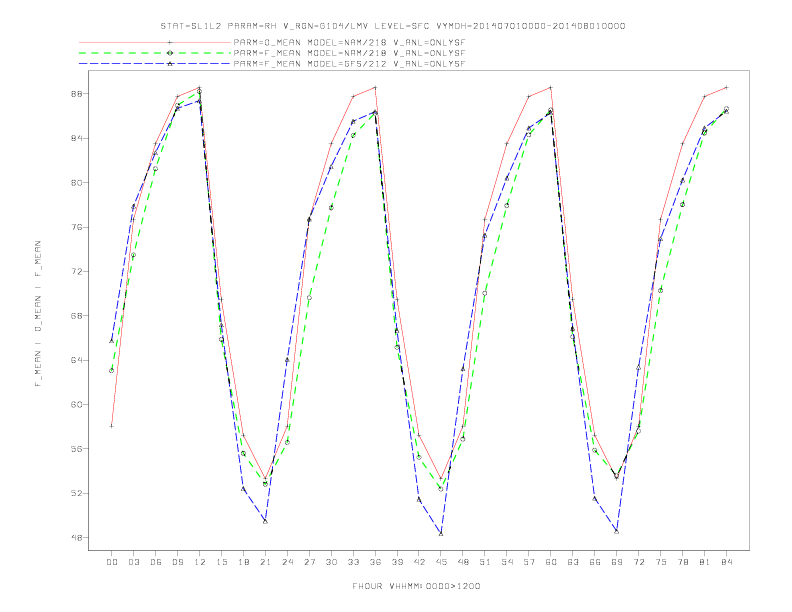
Task: Click forecast hour 81 on x-axis
Action: click(x=705, y=562)
